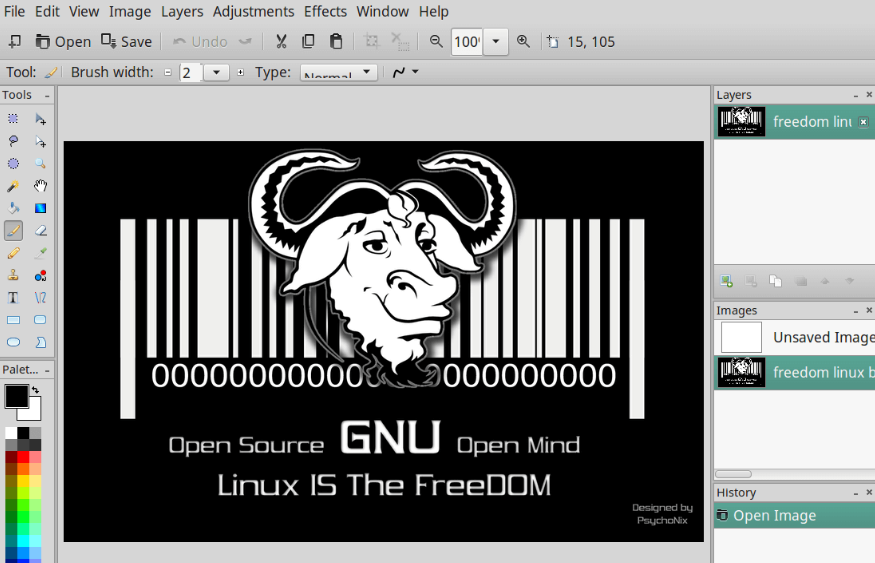The width and height of the screenshot is (875, 563).
Task: Select the Freeform Shape tool
Action: 40,342
